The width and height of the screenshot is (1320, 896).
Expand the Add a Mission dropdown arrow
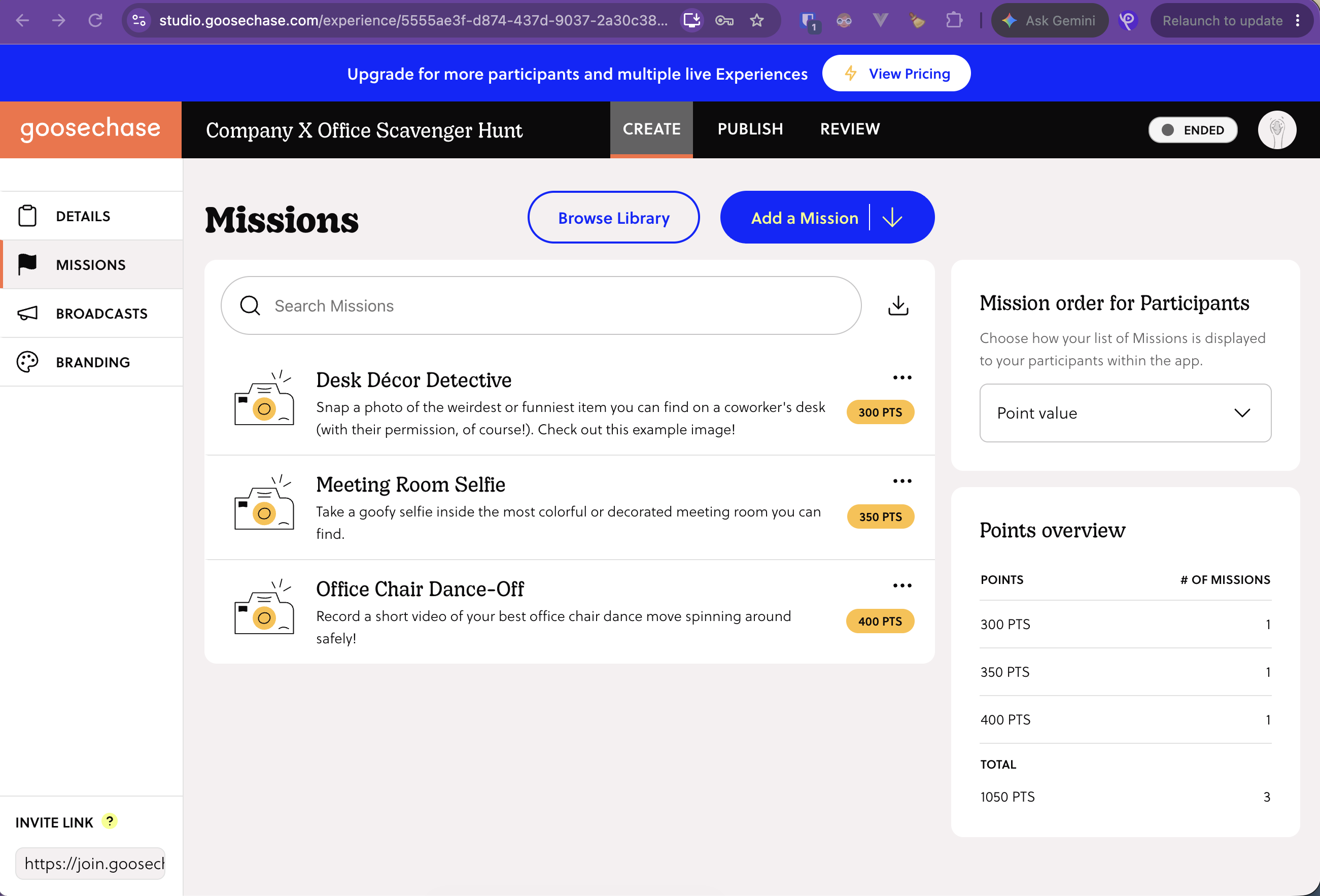[x=892, y=218]
